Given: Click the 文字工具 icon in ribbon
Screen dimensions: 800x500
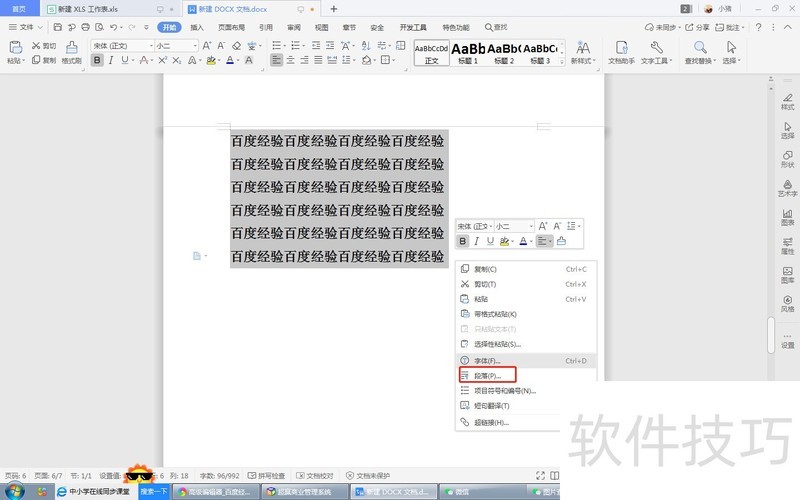Looking at the screenshot, I should click(x=656, y=51).
